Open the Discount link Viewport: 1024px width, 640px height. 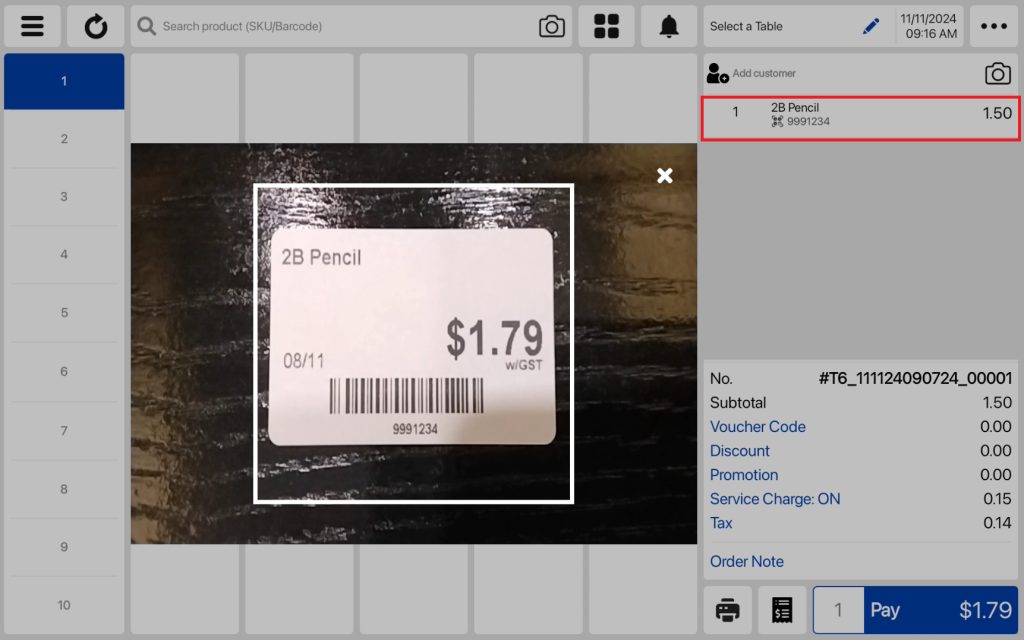coord(739,451)
